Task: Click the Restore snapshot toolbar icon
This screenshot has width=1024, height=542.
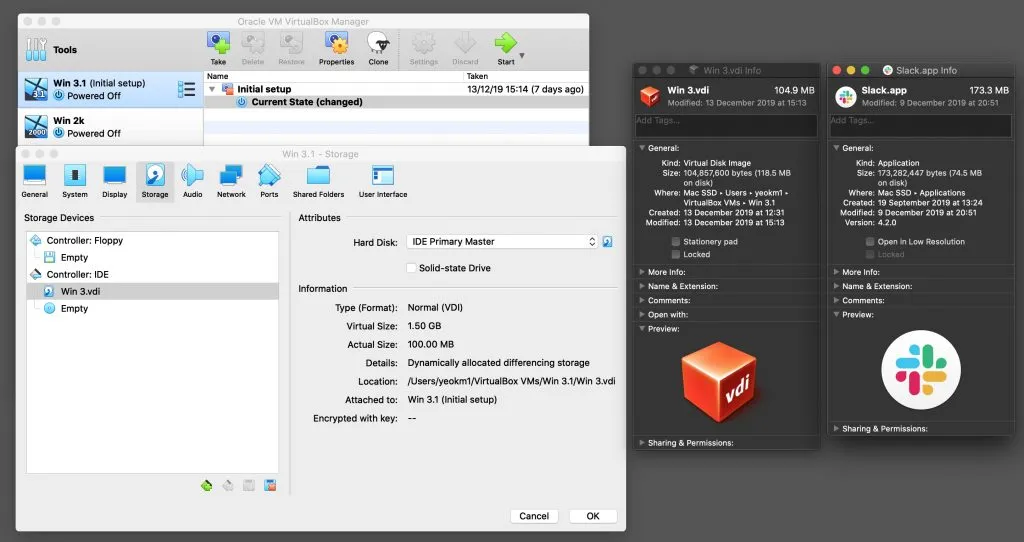Action: pyautogui.click(x=291, y=44)
